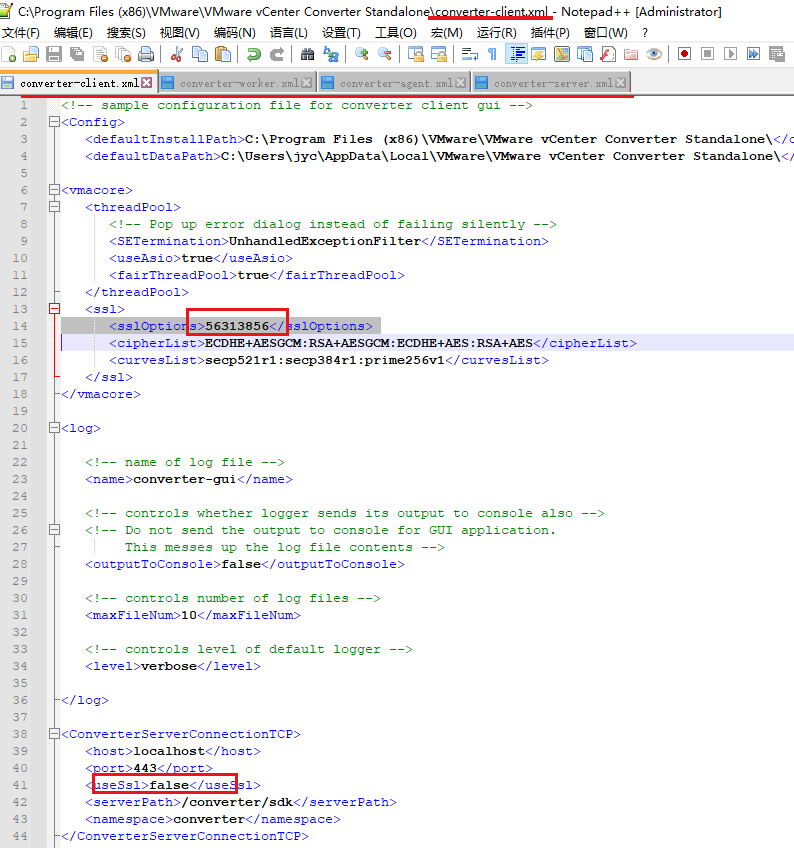Viewport: 794px width, 848px height.
Task: Undo last edit with green arrow
Action: (x=253, y=54)
